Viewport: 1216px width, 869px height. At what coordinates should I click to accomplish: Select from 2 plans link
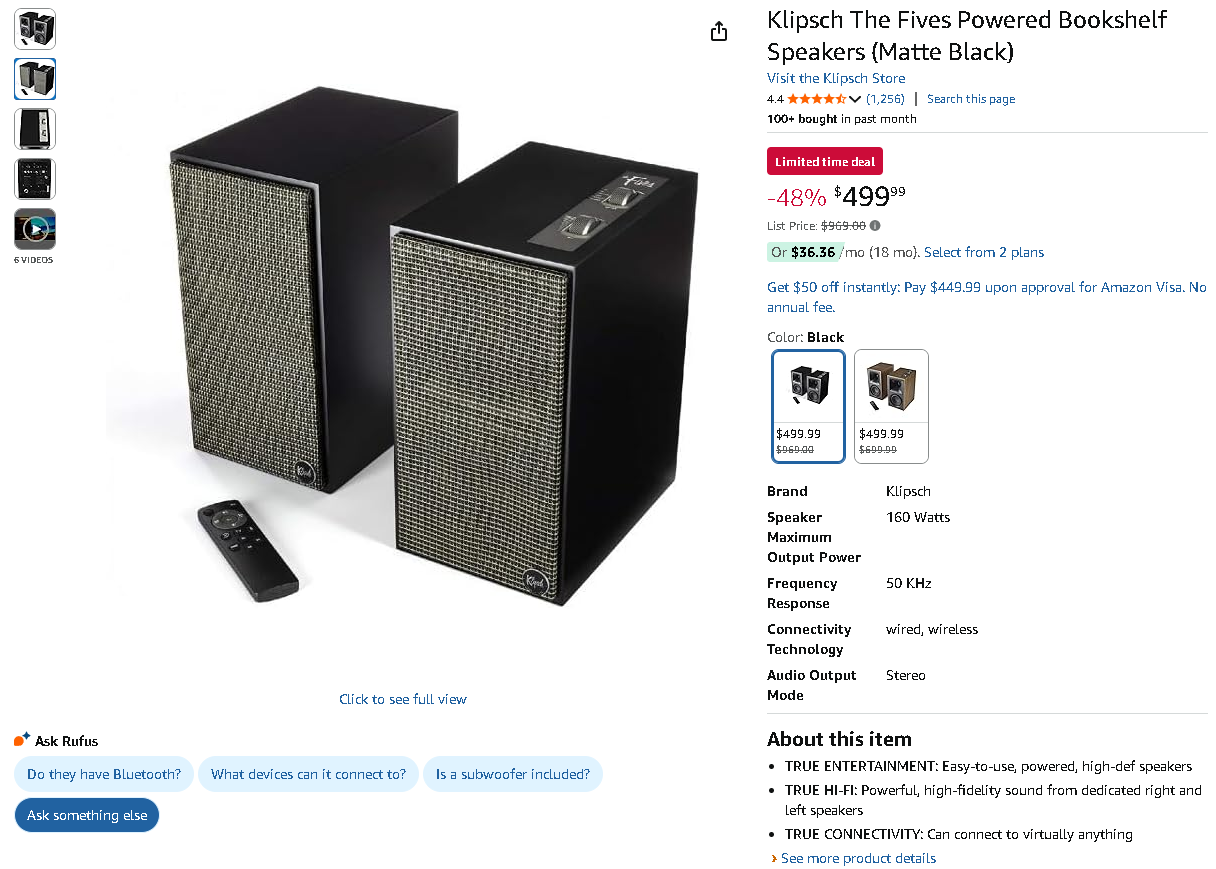[984, 252]
